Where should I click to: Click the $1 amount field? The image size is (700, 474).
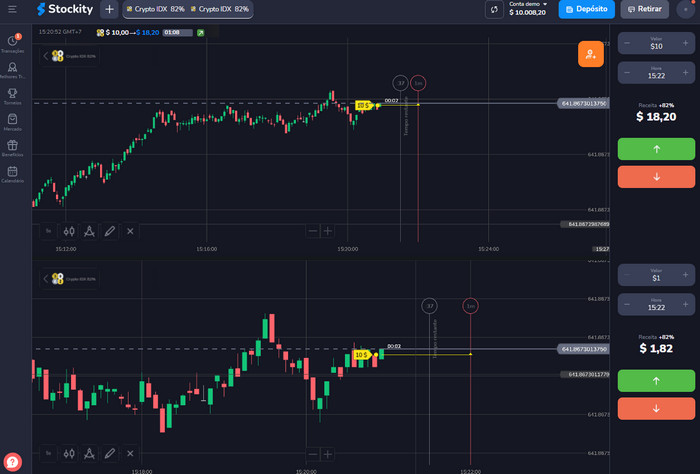tap(656, 275)
